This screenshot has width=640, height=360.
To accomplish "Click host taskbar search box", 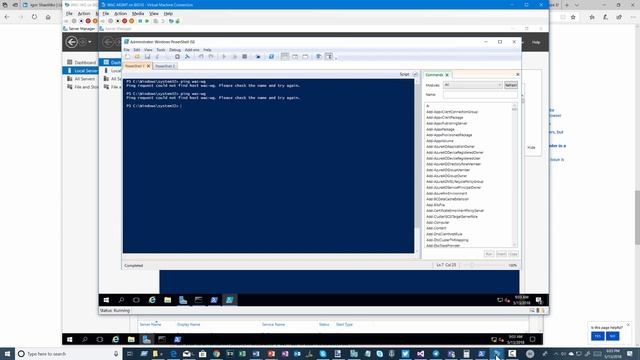I will 69,354.
